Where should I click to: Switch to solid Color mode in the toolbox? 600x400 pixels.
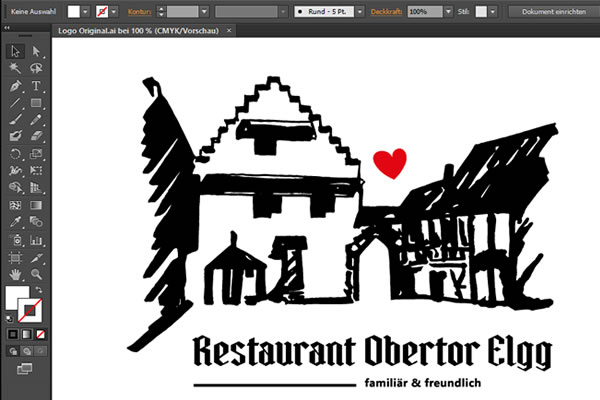13,333
